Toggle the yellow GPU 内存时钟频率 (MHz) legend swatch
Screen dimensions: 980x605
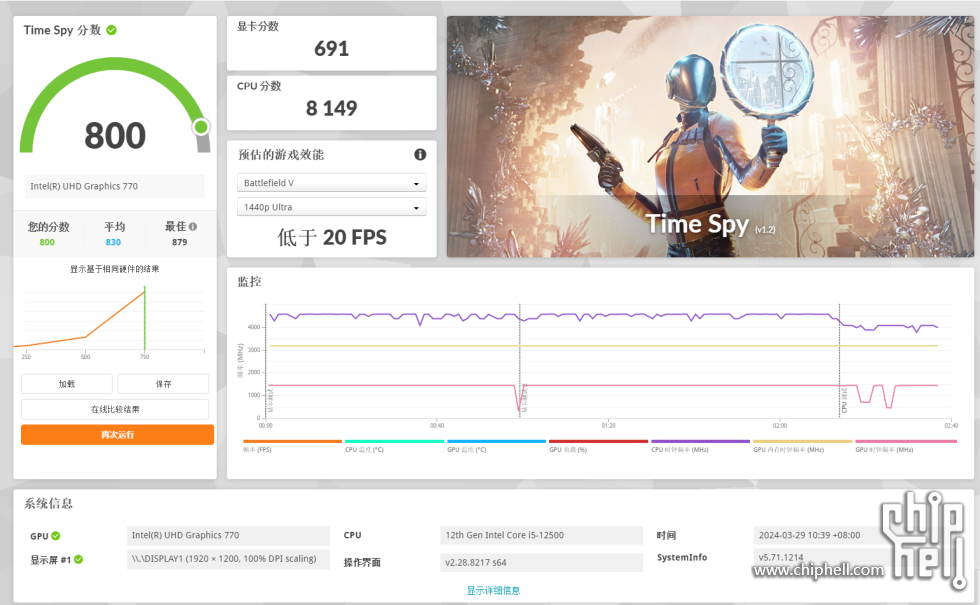point(802,441)
